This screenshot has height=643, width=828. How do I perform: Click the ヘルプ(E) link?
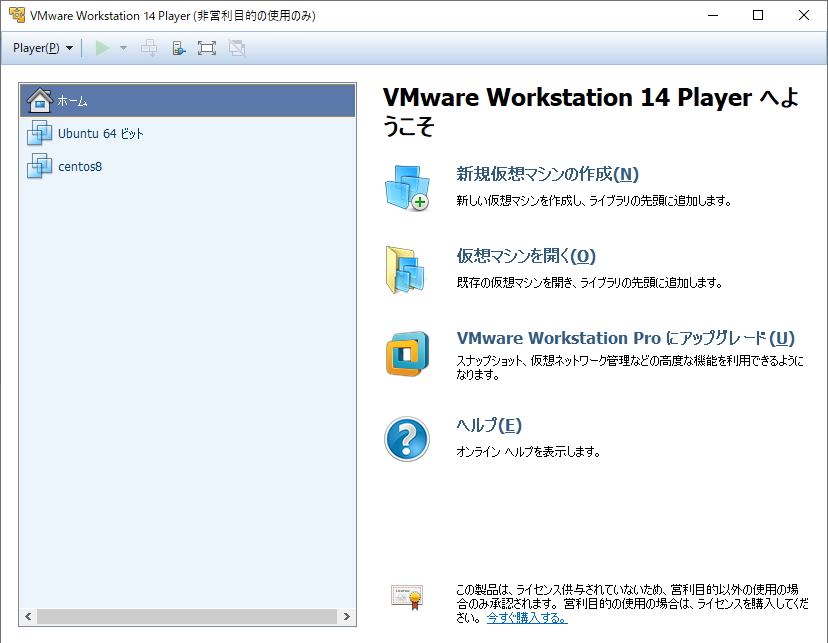(489, 425)
